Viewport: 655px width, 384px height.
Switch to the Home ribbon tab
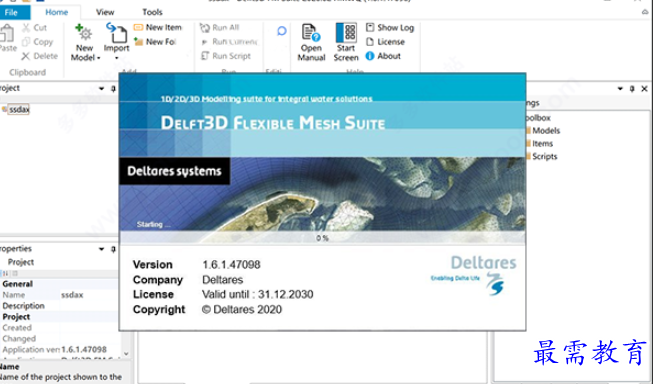point(57,13)
